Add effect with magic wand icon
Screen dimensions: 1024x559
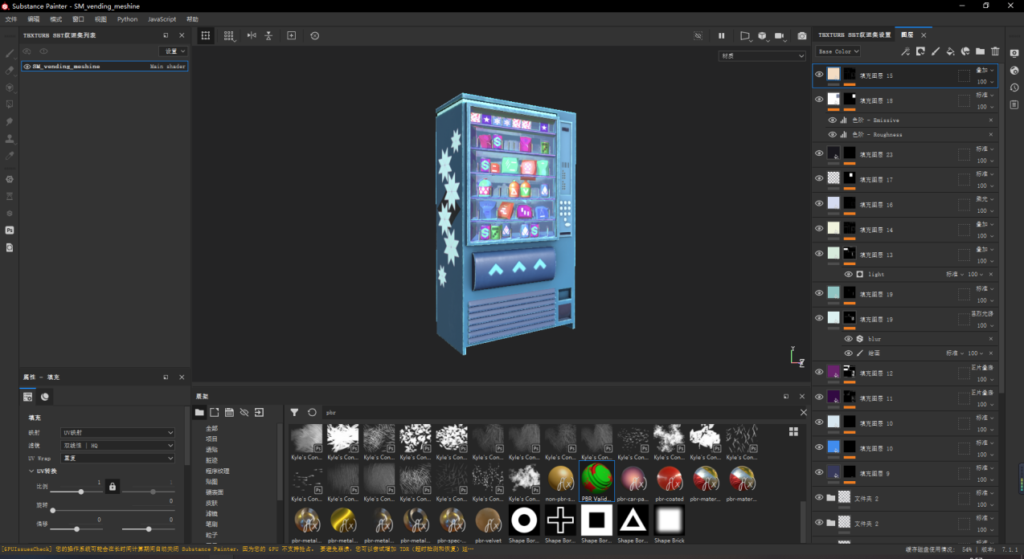click(905, 51)
